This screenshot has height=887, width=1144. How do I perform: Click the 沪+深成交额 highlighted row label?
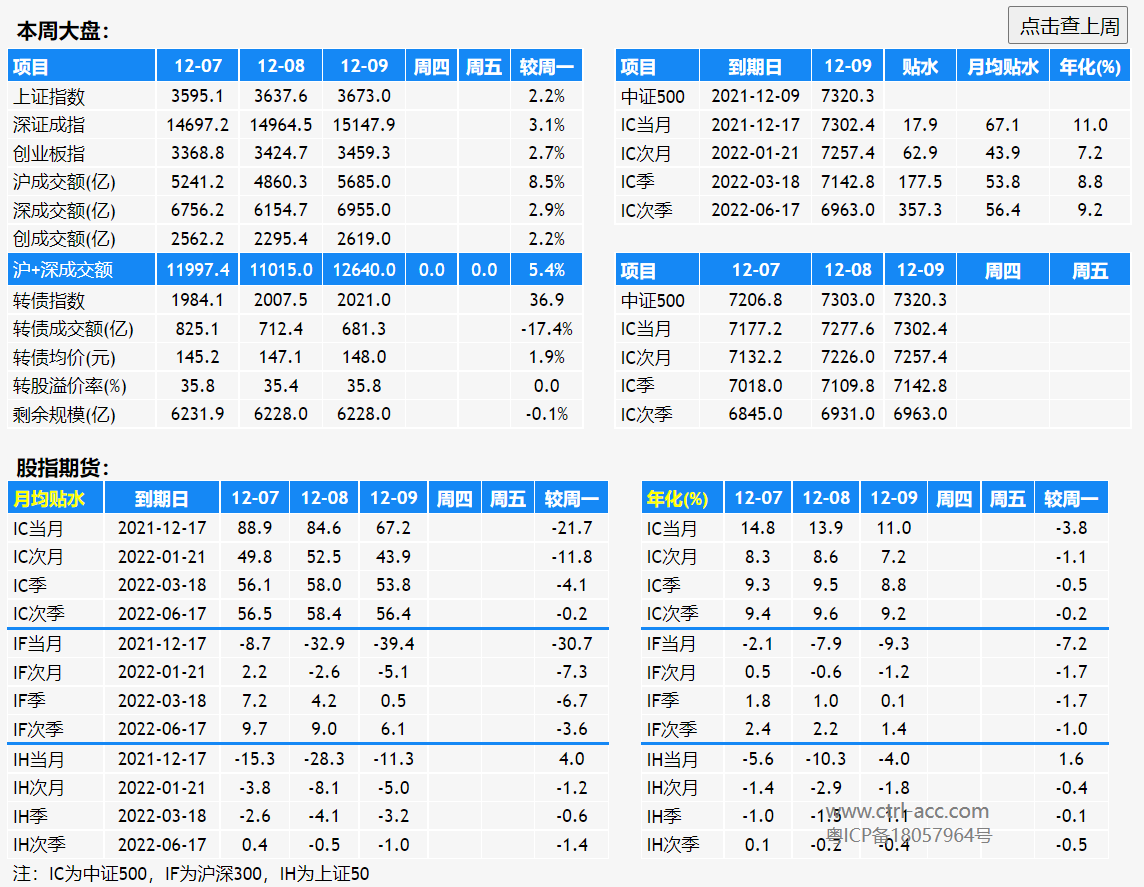[63, 270]
